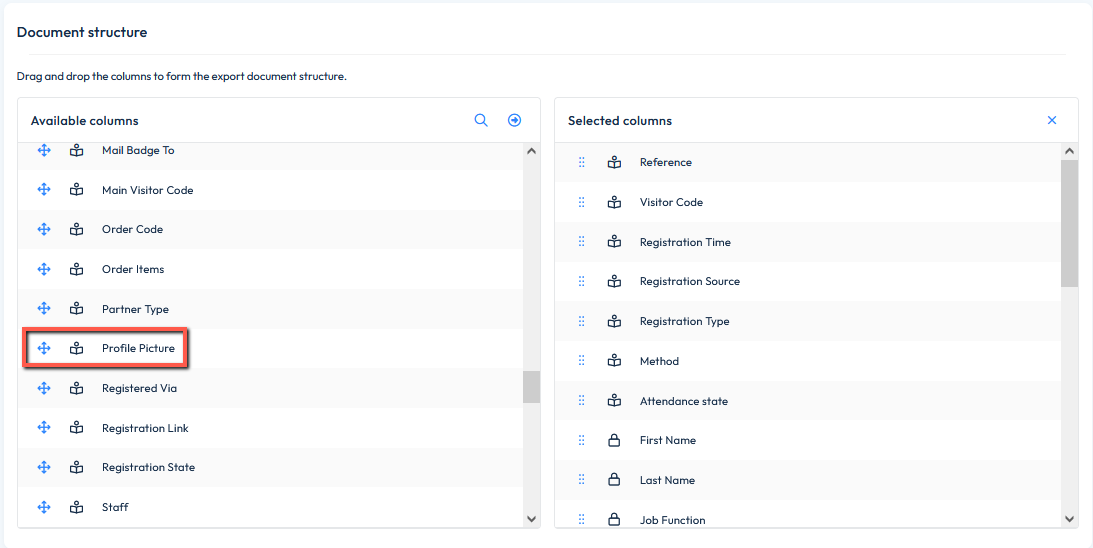Viewport: 1093px width, 548px height.
Task: Click the Registration Time selected column
Action: coord(808,242)
